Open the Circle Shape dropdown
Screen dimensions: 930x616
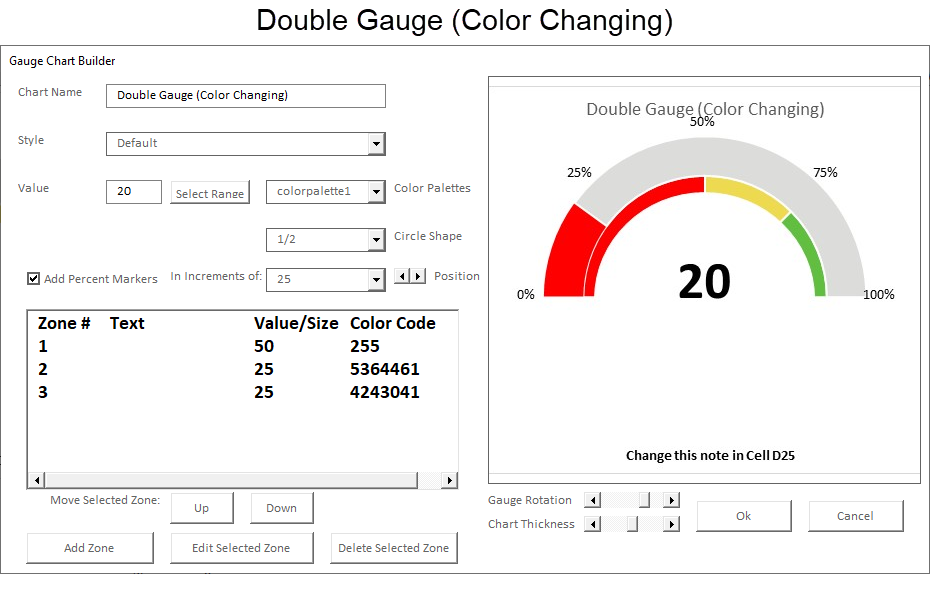[x=378, y=239]
